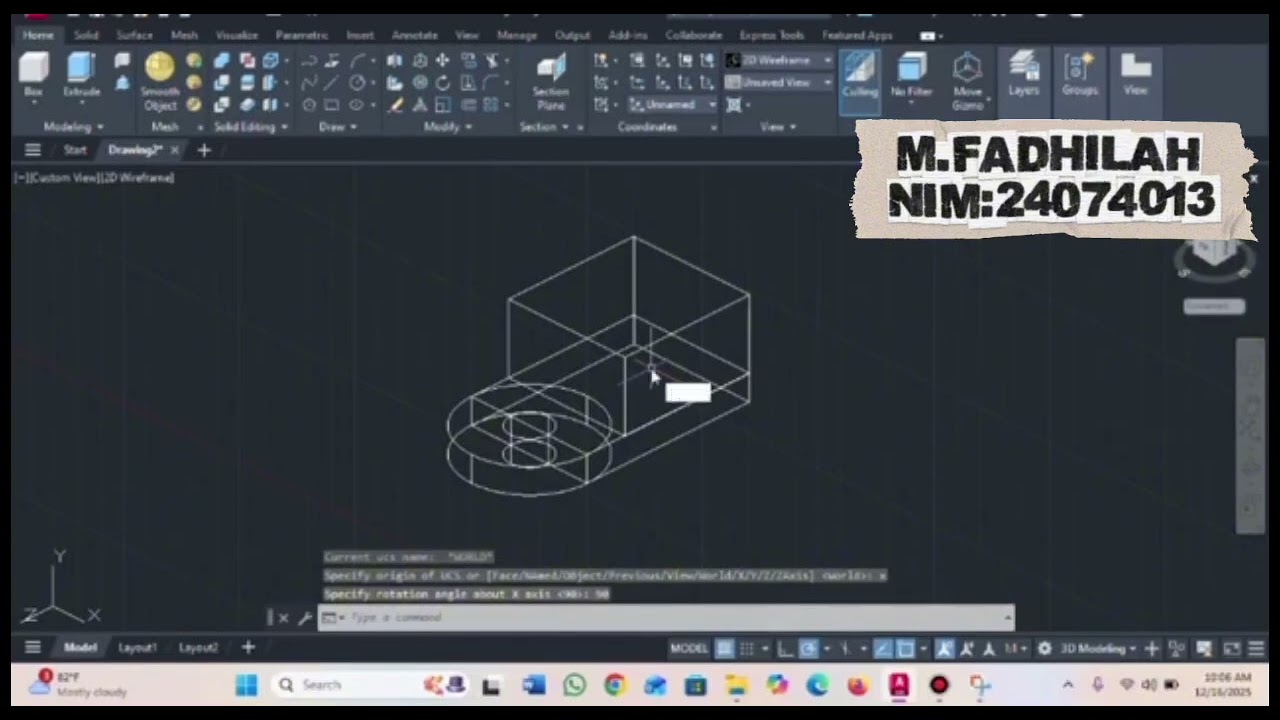The width and height of the screenshot is (1280, 720).
Task: Open the View panel button
Action: tap(1135, 75)
